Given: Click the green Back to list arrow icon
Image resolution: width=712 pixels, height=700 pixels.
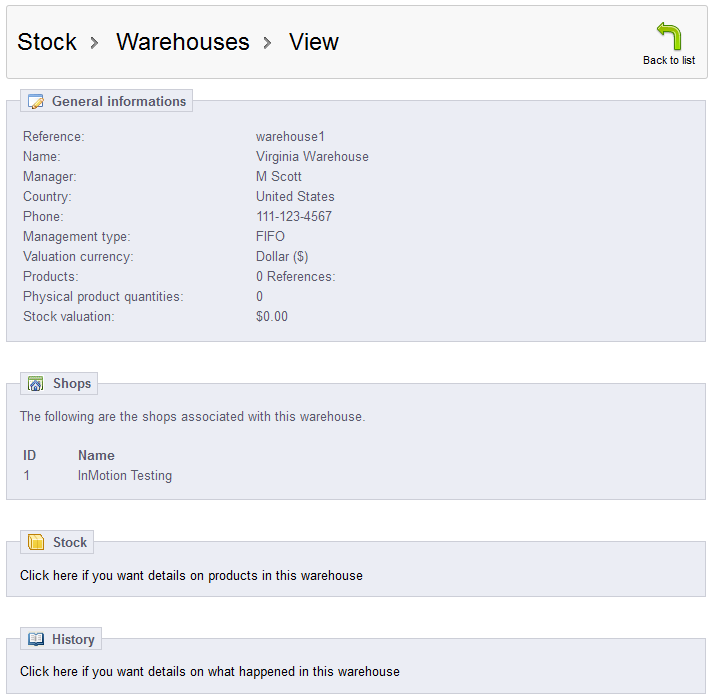Looking at the screenshot, I should pyautogui.click(x=669, y=36).
